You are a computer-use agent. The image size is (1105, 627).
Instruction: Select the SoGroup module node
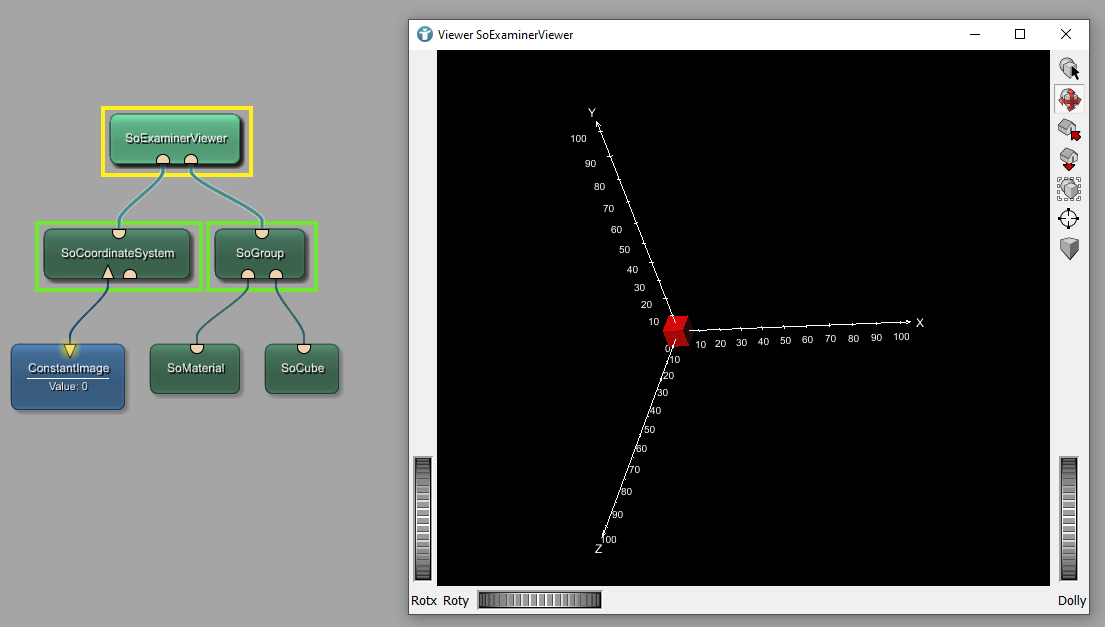[260, 253]
